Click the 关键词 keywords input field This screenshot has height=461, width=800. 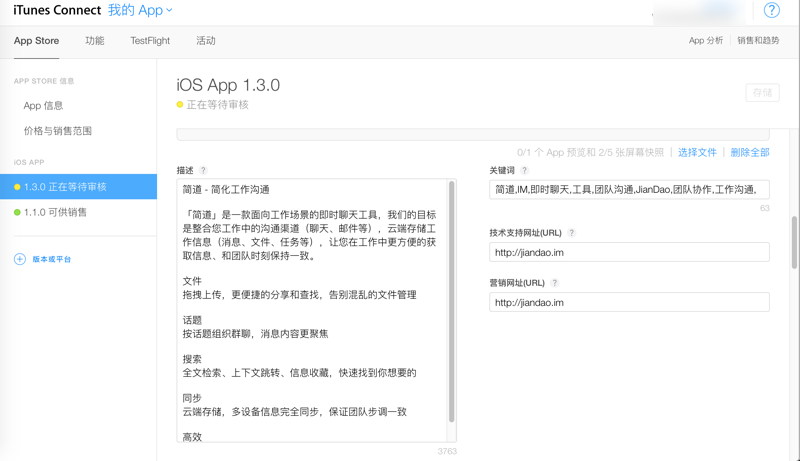pos(629,189)
